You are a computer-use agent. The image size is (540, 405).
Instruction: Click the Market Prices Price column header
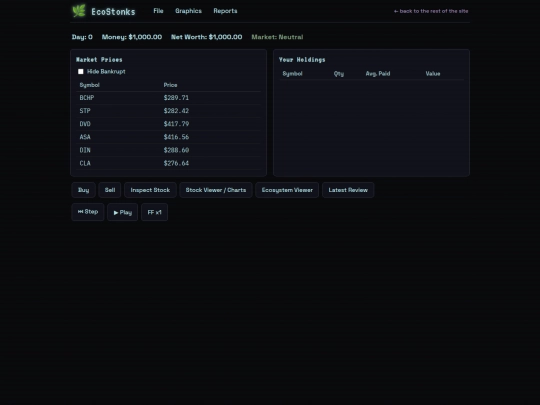[170, 85]
